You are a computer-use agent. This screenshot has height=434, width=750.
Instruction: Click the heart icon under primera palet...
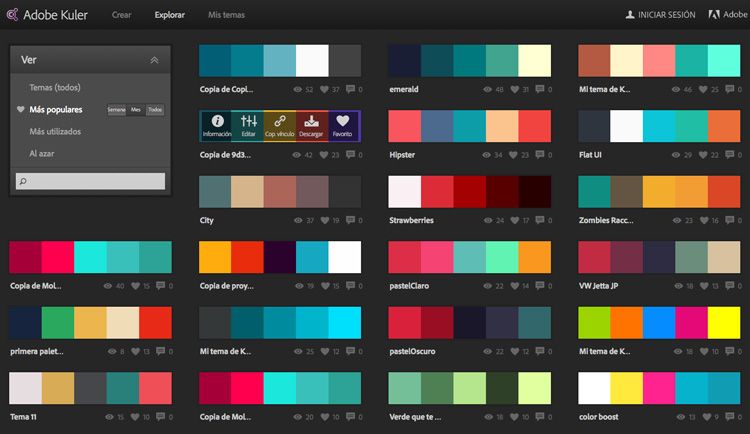(x=135, y=351)
